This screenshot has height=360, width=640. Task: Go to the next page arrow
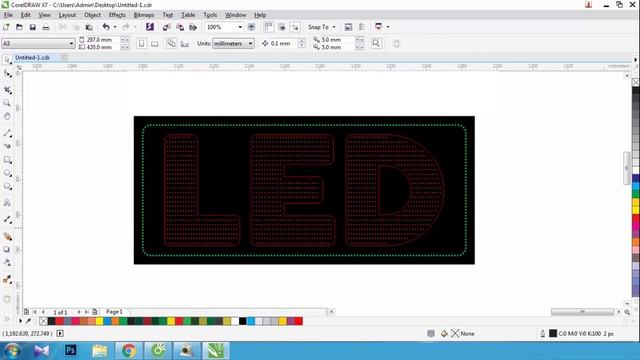pyautogui.click(x=79, y=312)
